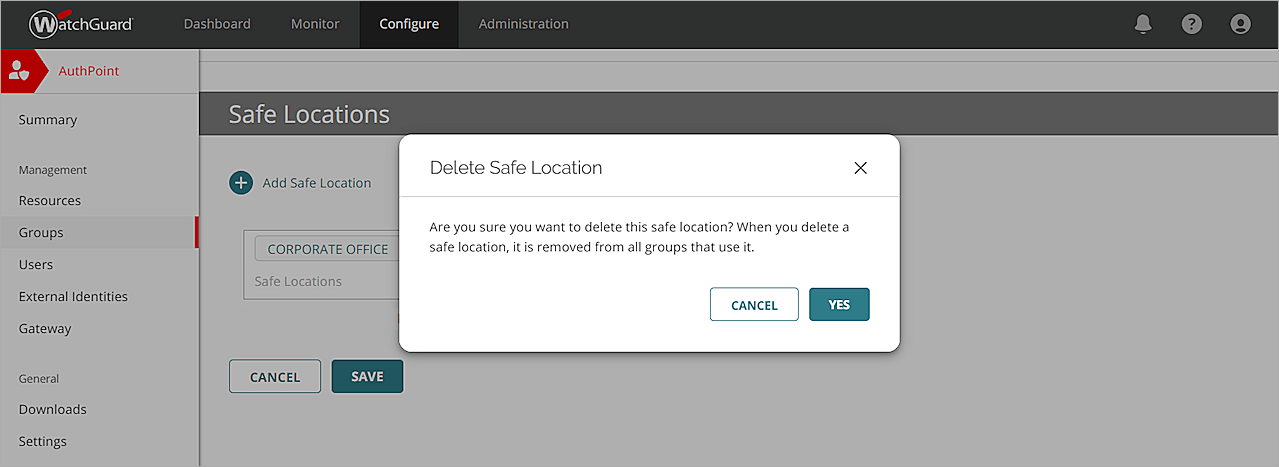Navigate to Resources in the sidebar

pos(50,200)
